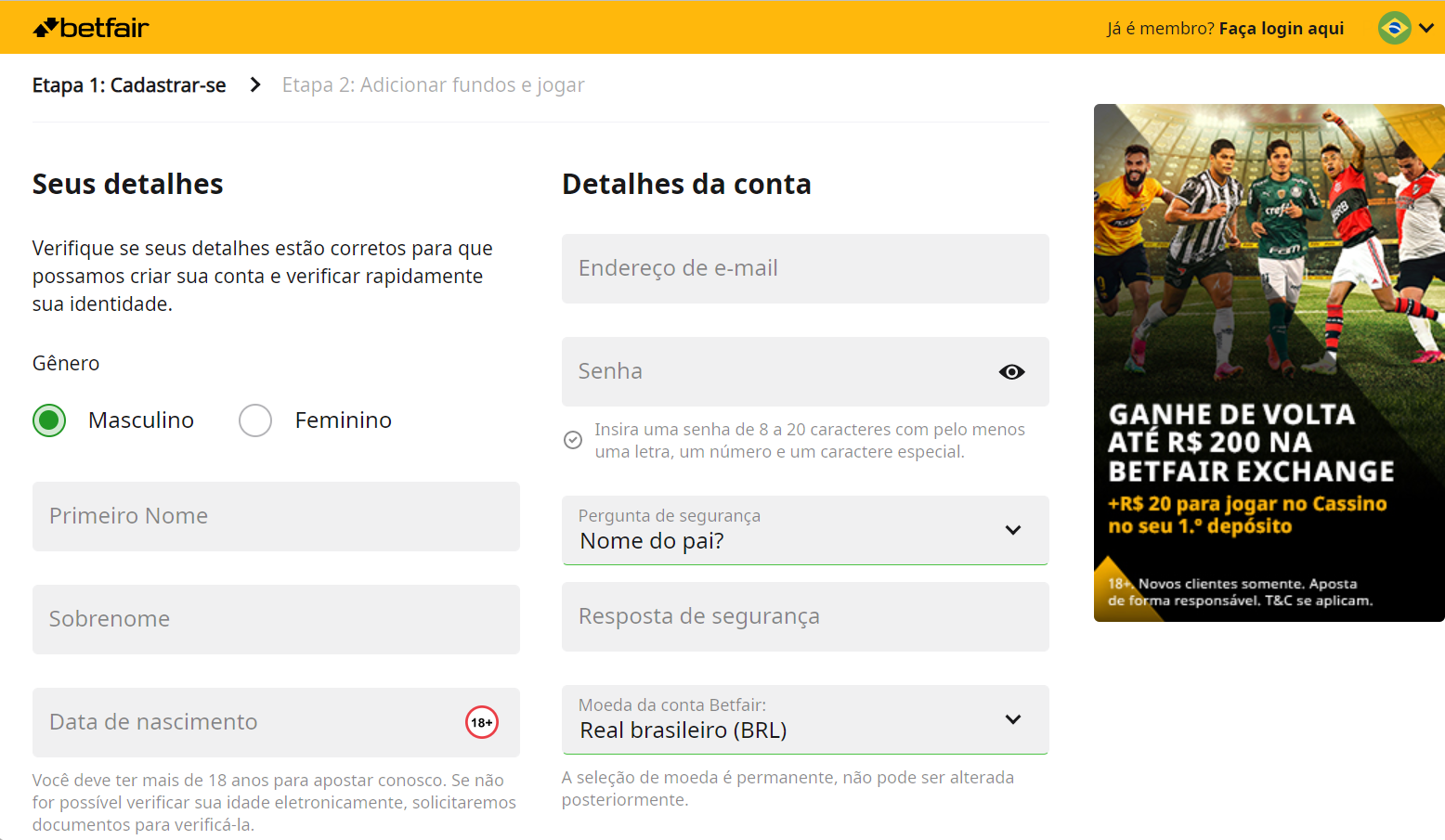Select the Masculino radio button
This screenshot has width=1445, height=840.
[x=49, y=420]
